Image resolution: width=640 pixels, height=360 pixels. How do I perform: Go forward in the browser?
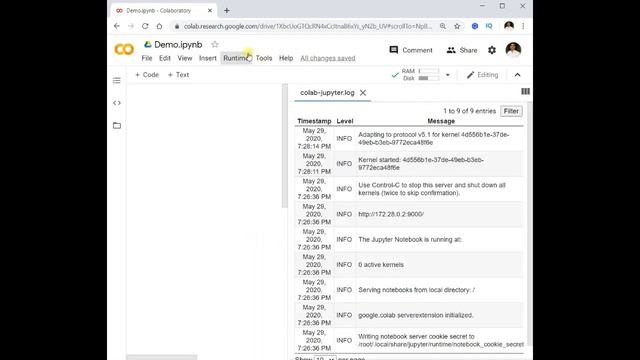tap(131, 26)
